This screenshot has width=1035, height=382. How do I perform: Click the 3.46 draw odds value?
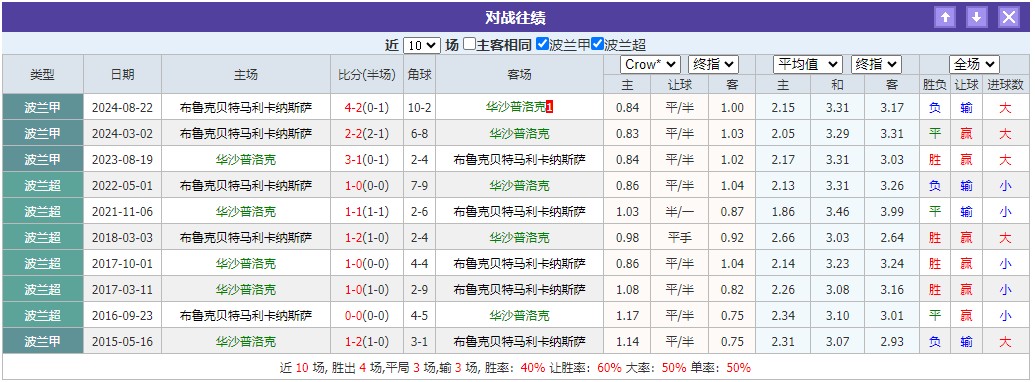tap(837, 212)
